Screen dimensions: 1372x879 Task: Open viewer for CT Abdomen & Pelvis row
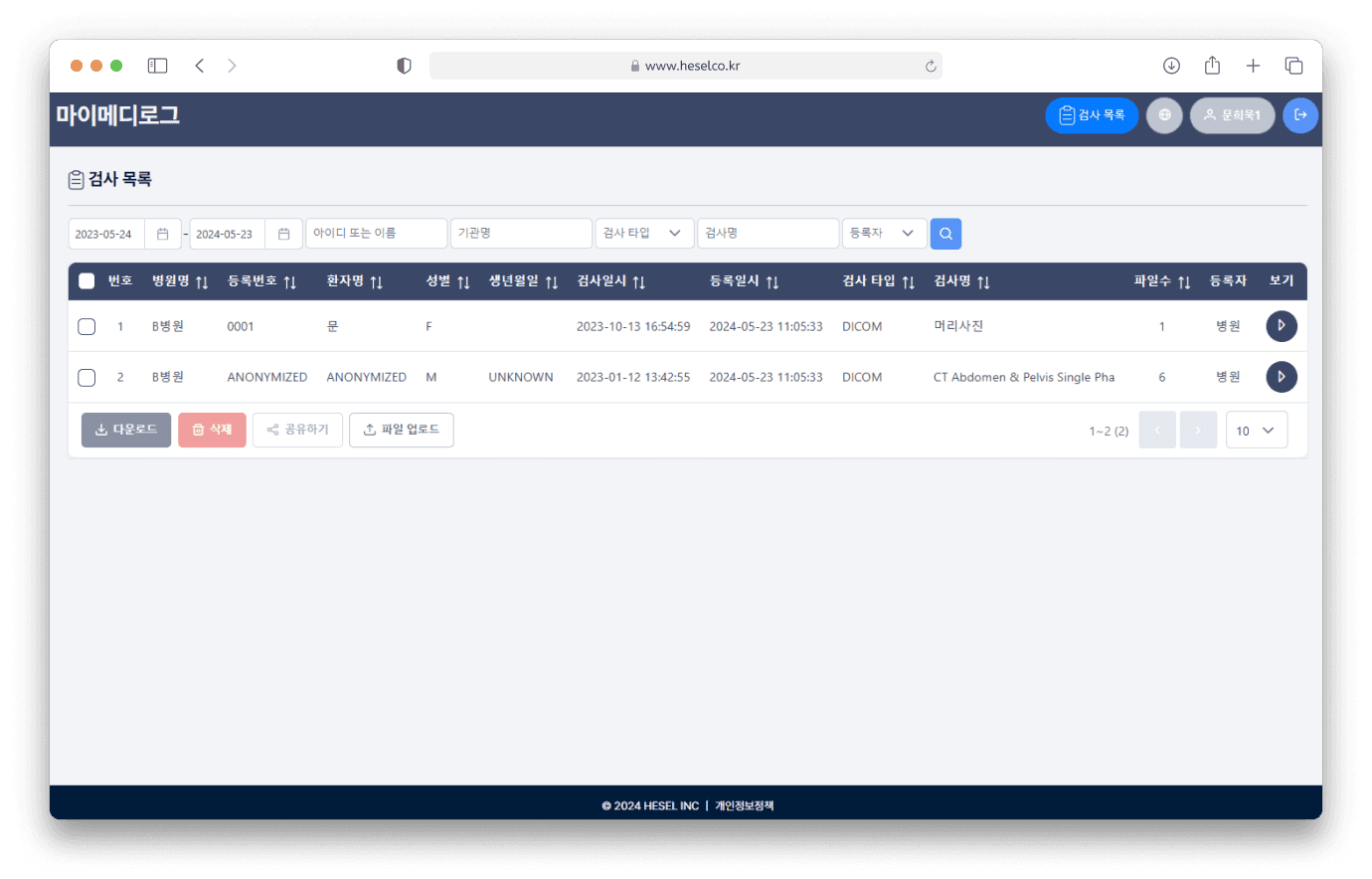point(1282,377)
